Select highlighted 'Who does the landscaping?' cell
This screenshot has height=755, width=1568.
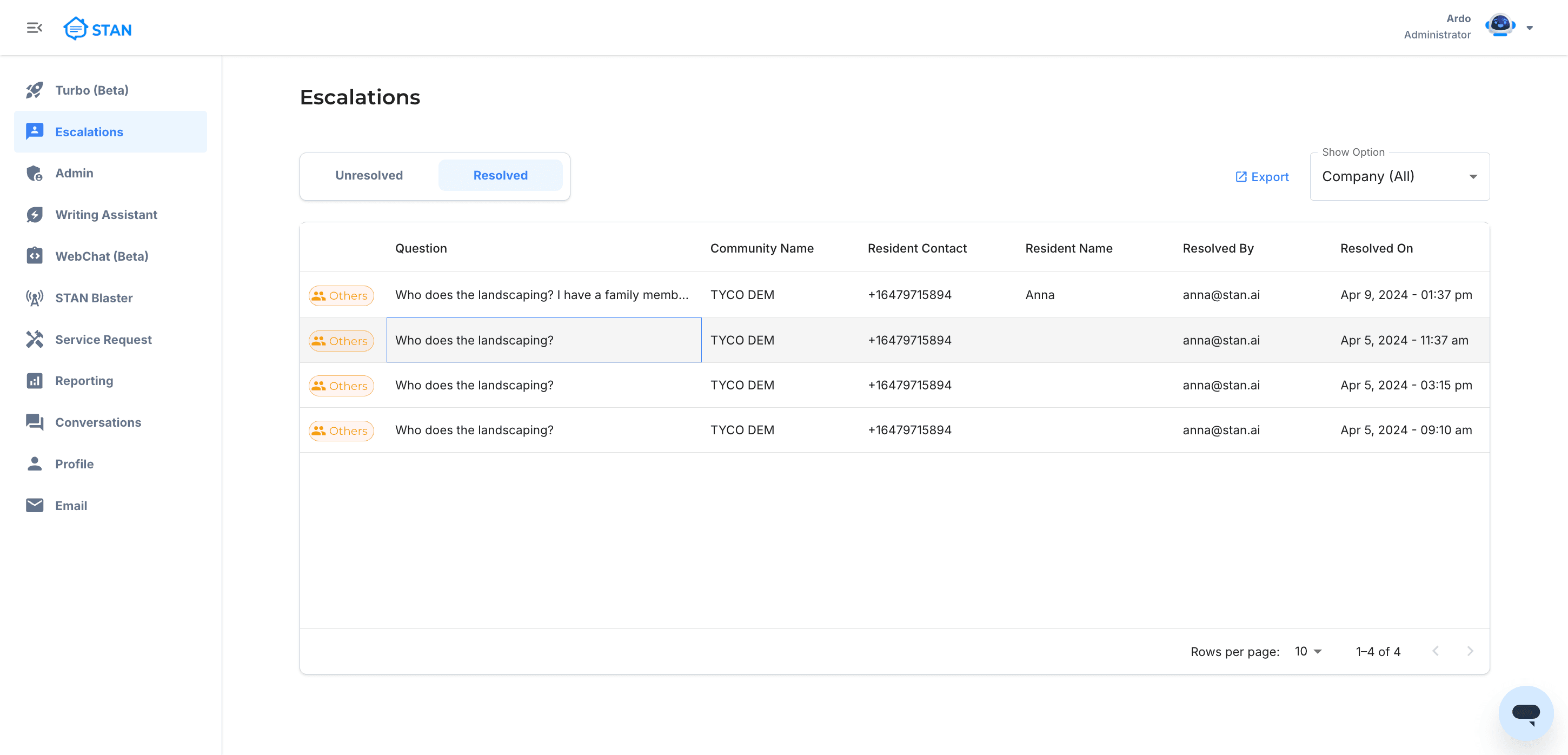click(x=543, y=340)
